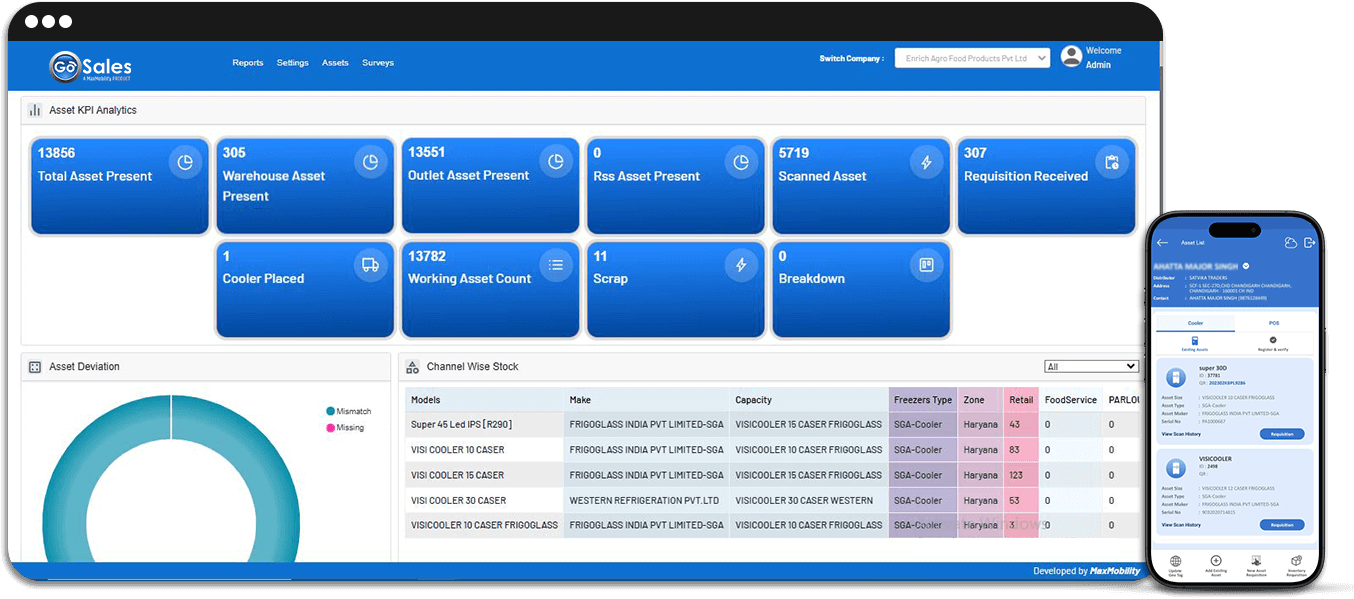Open the Requisition Received card

(1046, 186)
